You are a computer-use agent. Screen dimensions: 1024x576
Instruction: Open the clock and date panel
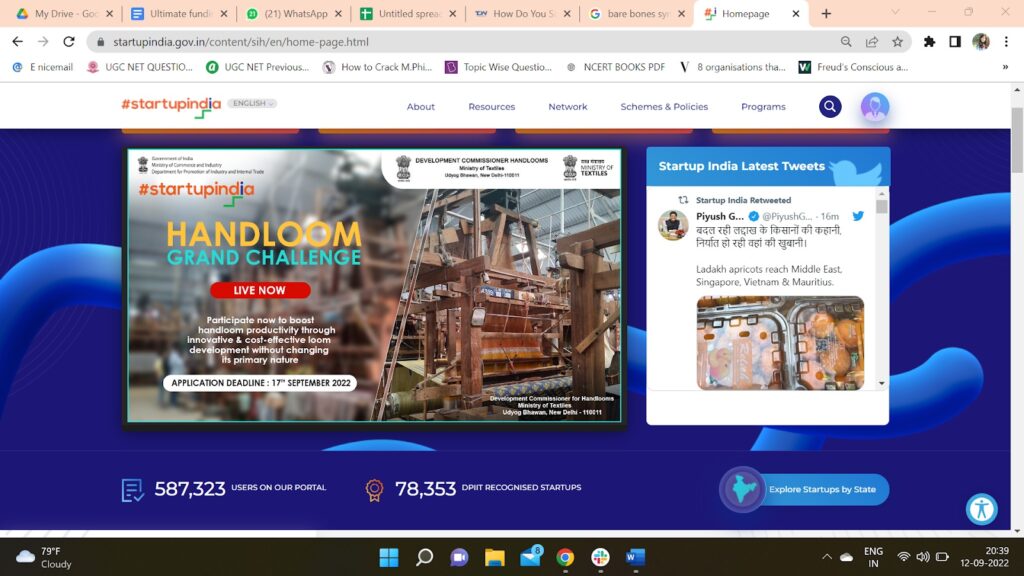coord(984,557)
